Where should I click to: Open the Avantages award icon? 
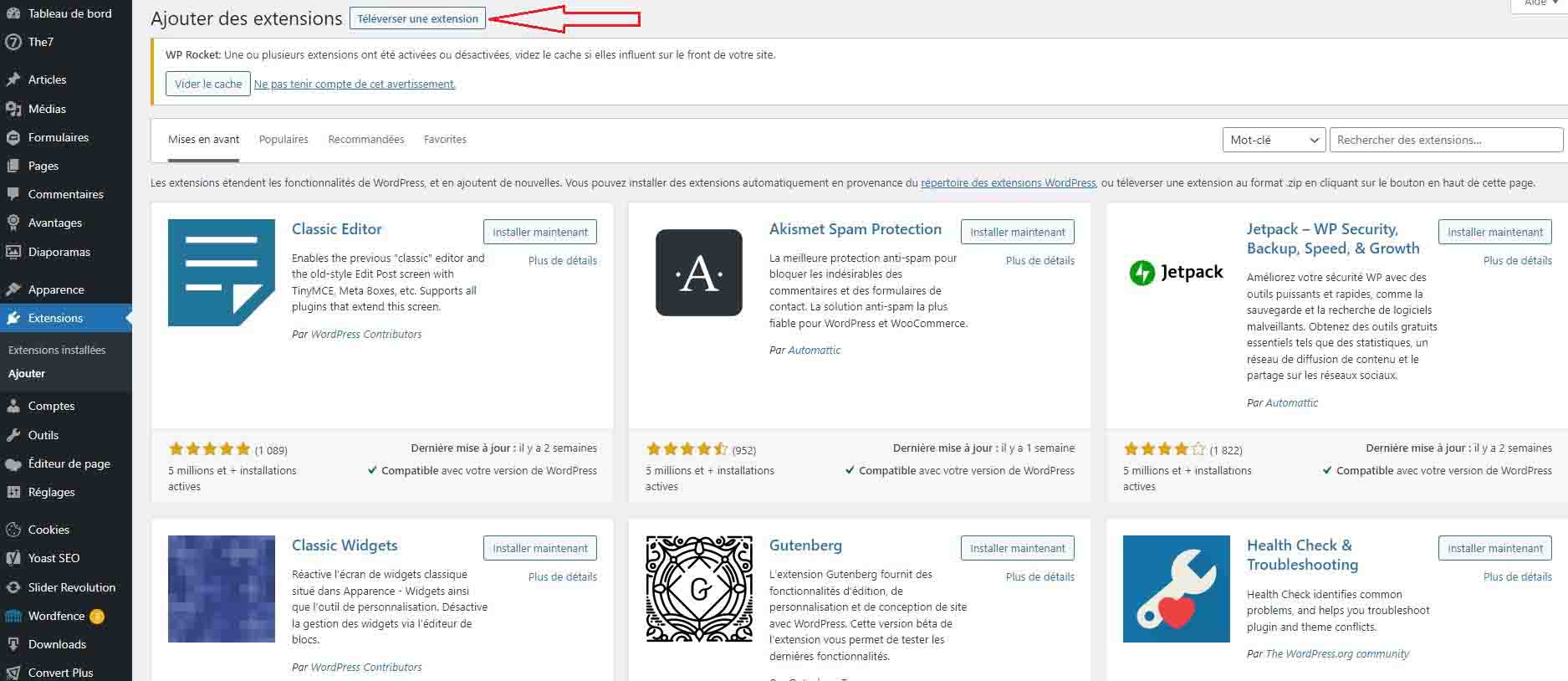tap(13, 223)
